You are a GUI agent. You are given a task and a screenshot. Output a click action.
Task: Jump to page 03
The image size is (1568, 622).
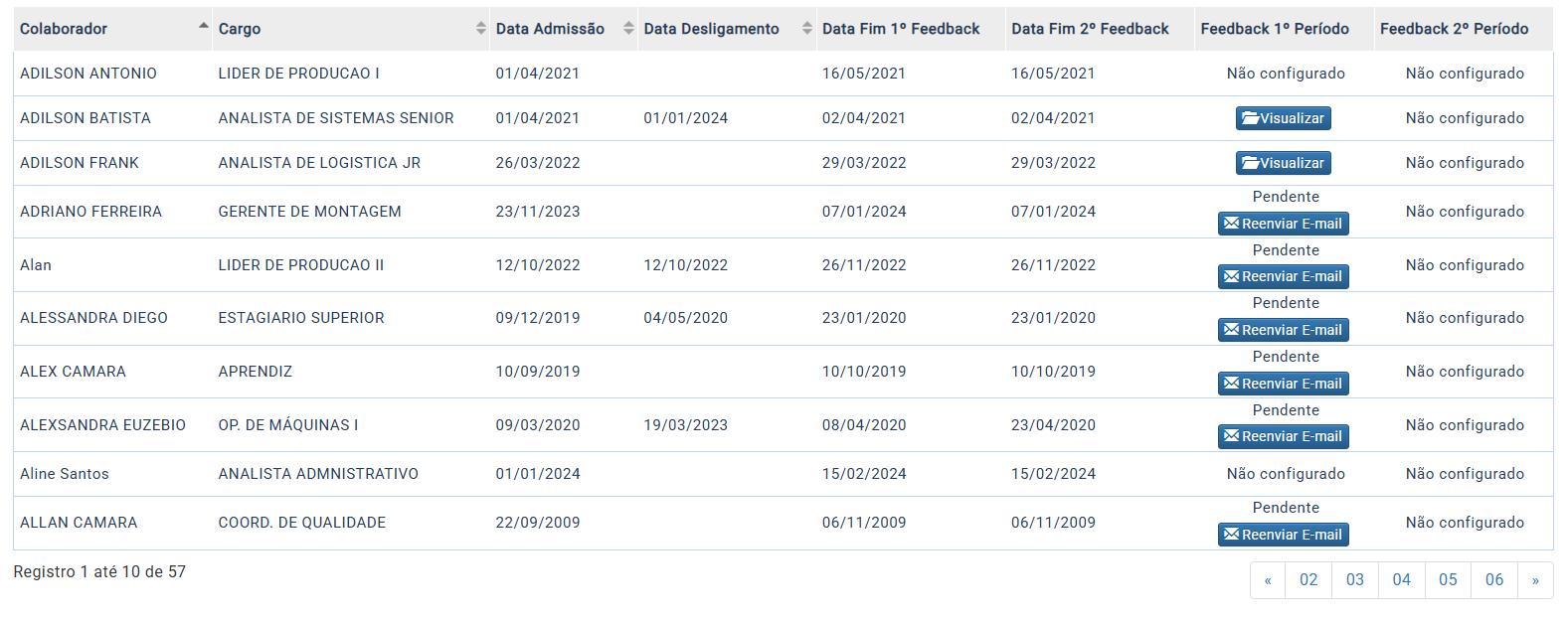pyautogui.click(x=1354, y=580)
